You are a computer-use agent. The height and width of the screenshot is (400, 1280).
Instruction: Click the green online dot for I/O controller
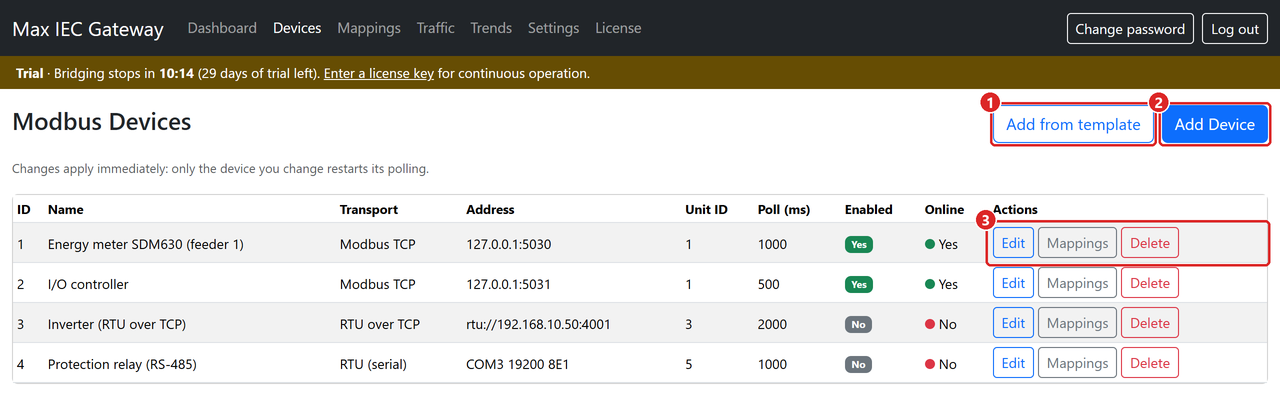(930, 284)
